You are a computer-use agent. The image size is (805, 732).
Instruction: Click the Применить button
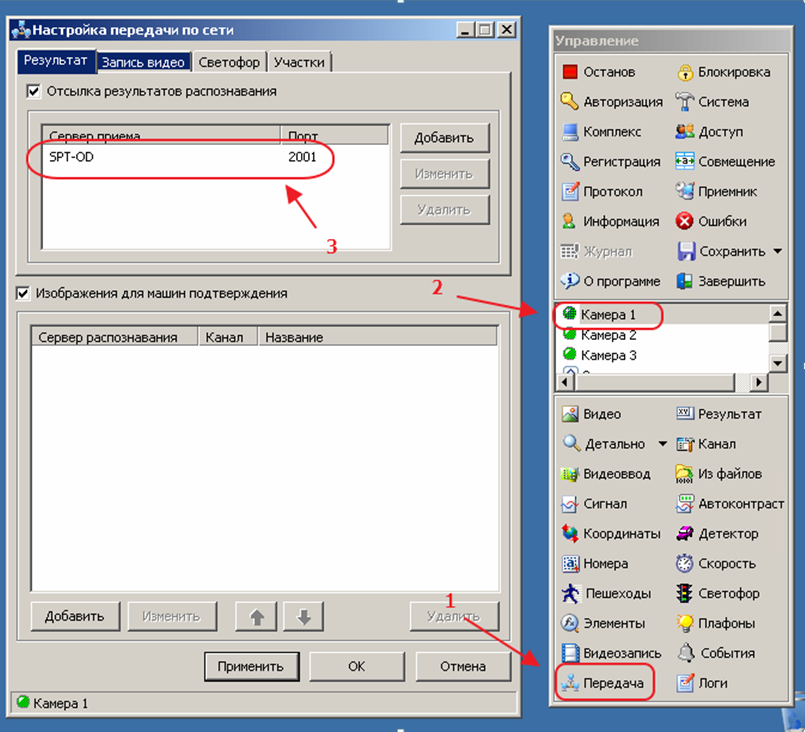pyautogui.click(x=251, y=666)
